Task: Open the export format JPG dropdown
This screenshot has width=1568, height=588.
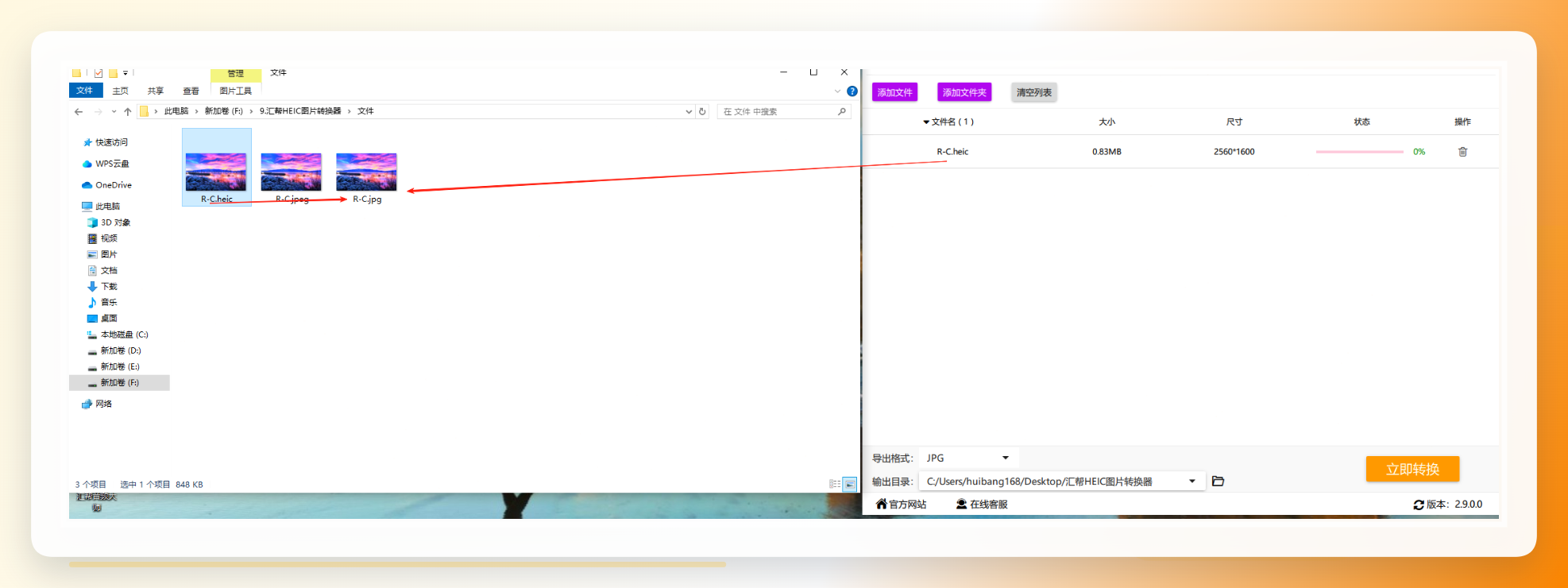Action: tap(968, 458)
